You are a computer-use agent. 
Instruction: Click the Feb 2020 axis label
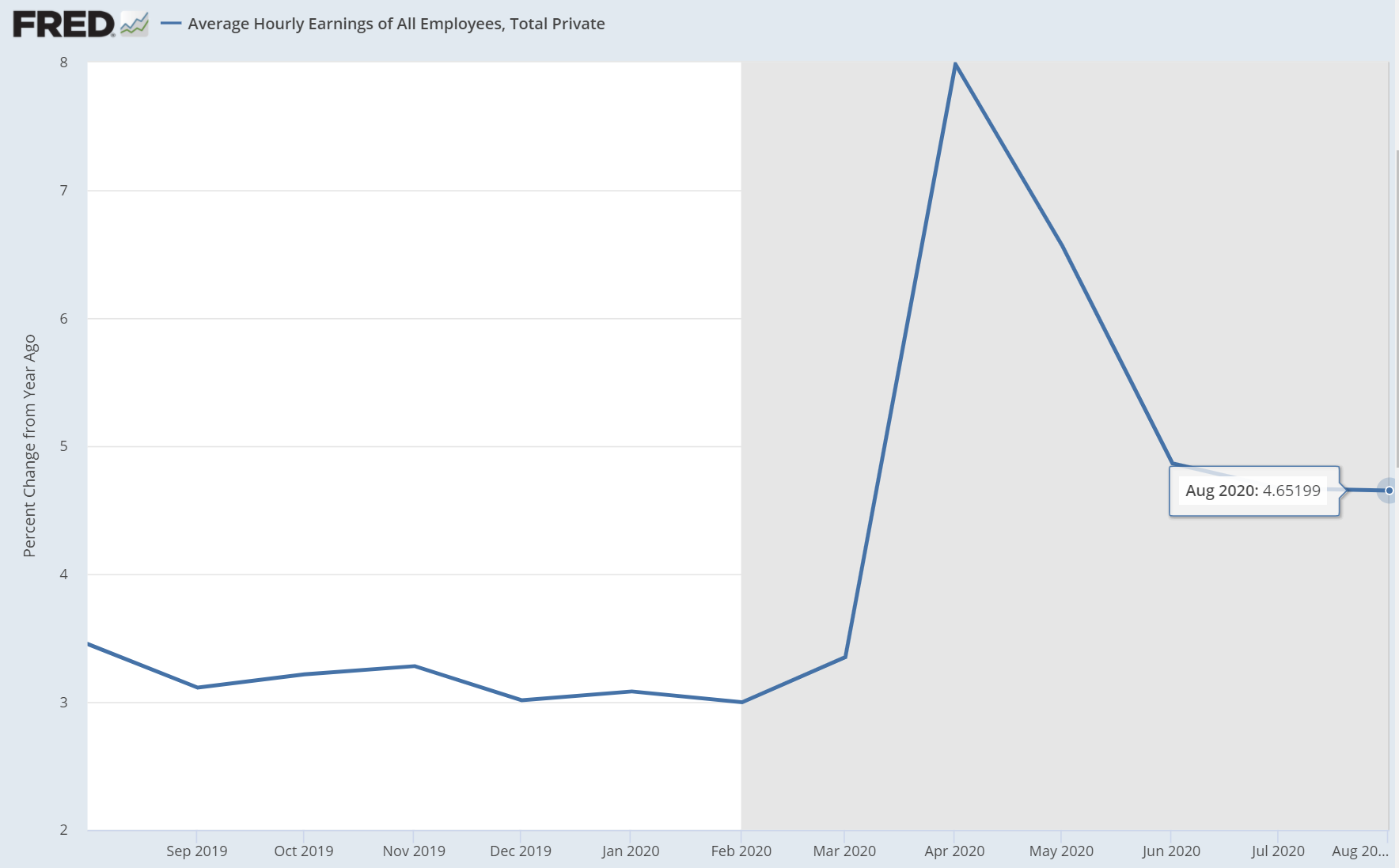click(x=741, y=851)
